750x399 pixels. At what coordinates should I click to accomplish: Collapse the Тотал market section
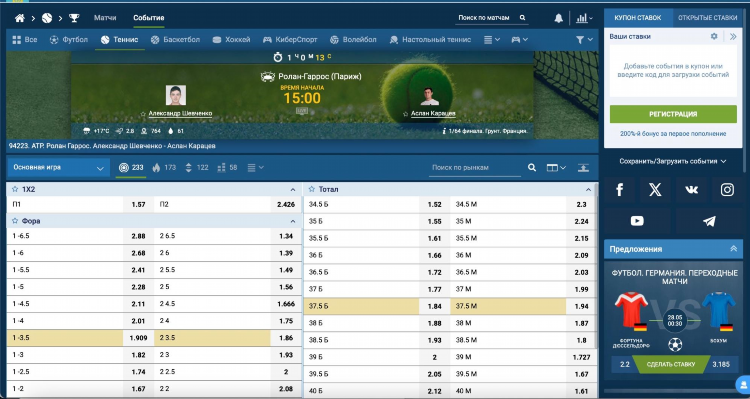588,190
